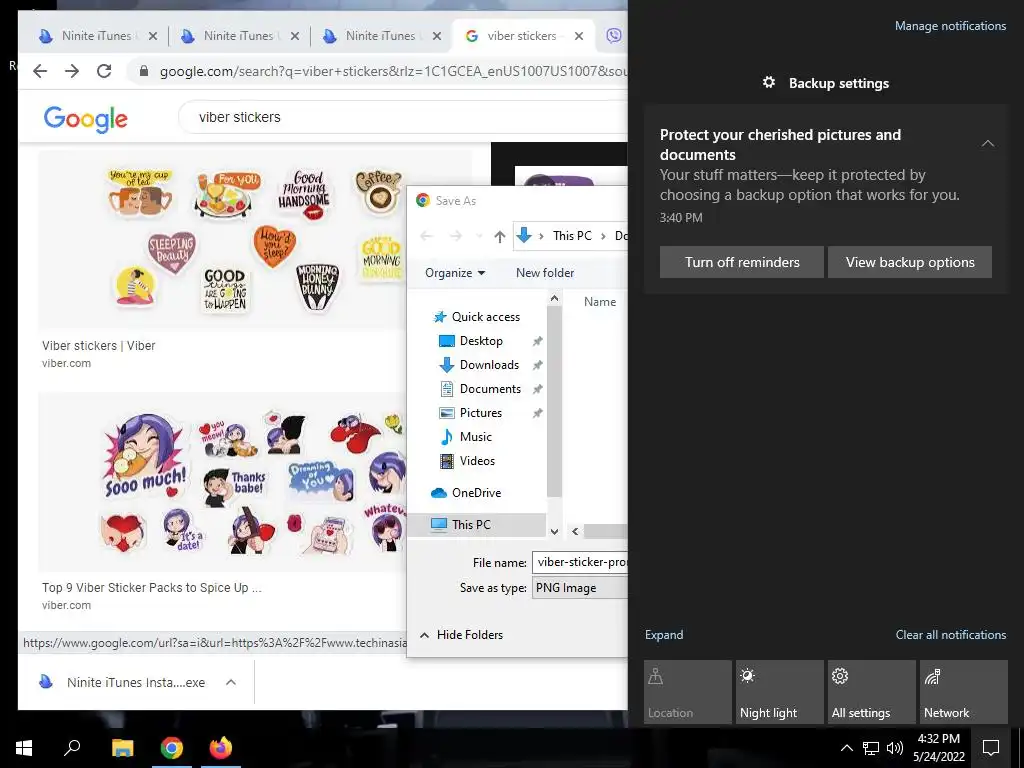Collapse the backup notification with chevron
1024x768 pixels.
(x=988, y=144)
